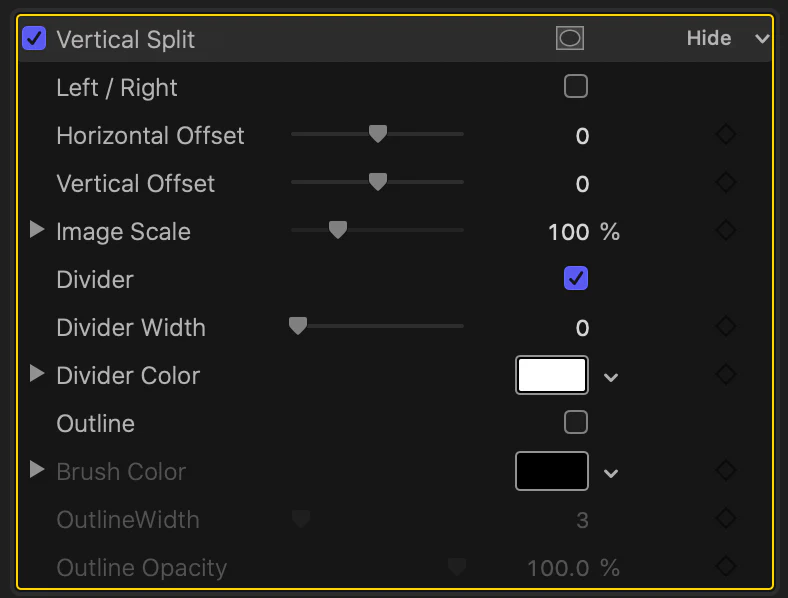Add keyframe for Brush Color
This screenshot has width=788, height=598.
pyautogui.click(x=726, y=471)
